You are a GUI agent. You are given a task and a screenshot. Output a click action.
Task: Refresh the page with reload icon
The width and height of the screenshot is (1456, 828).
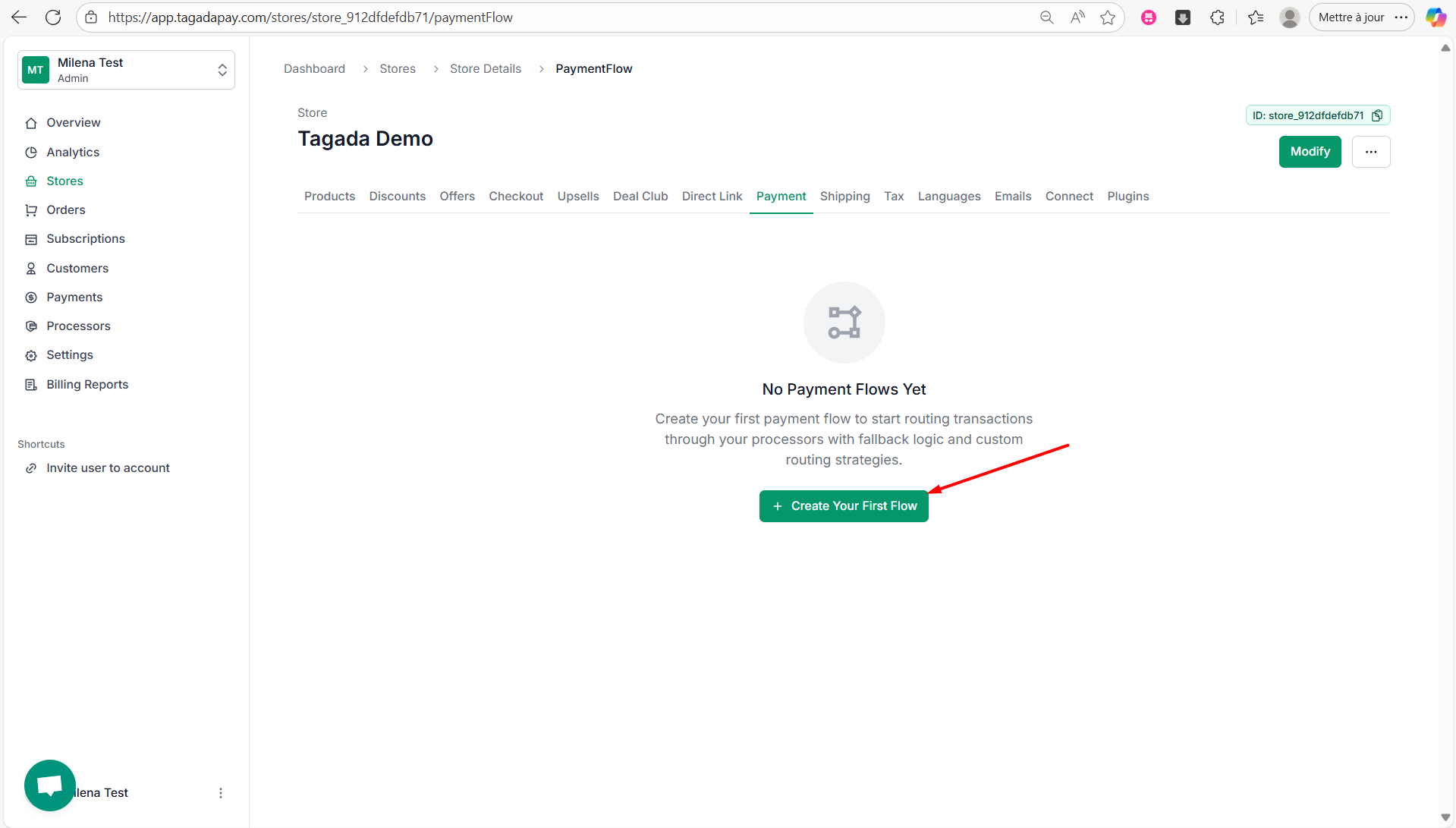[x=53, y=17]
